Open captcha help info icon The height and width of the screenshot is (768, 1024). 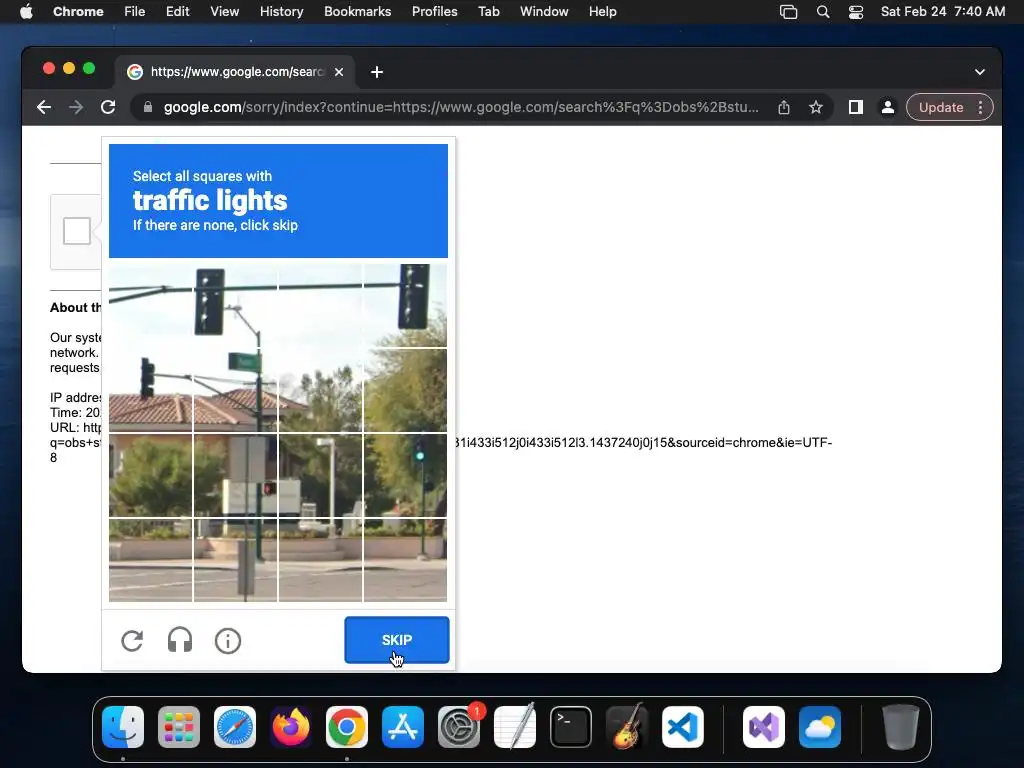[x=228, y=641]
